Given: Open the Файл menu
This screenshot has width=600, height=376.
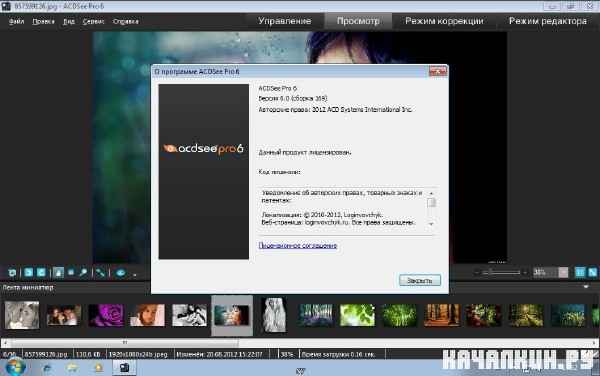Looking at the screenshot, I should click(x=16, y=21).
